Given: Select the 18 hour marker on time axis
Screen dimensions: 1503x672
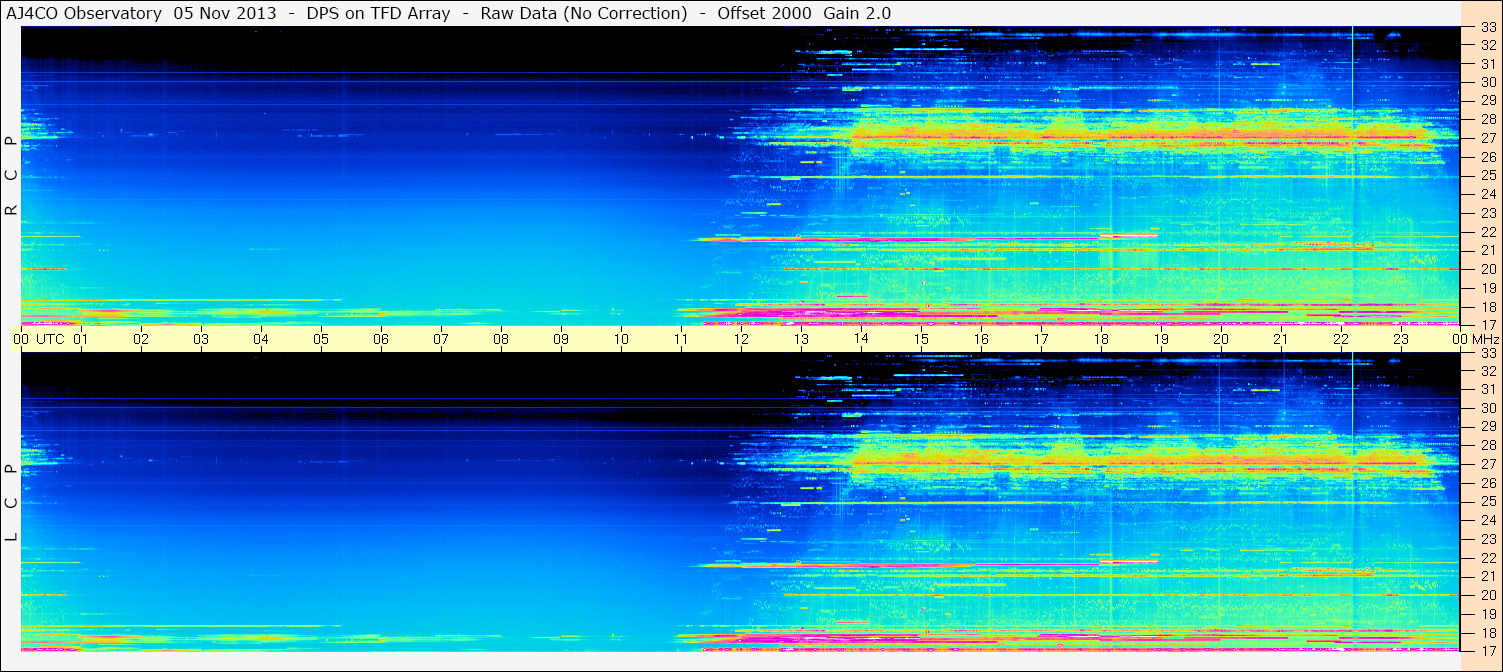Looking at the screenshot, I should click(1101, 339).
